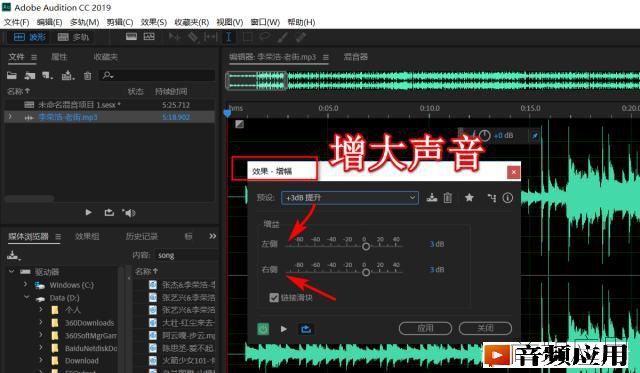Click the trash icon in Files panel
This screenshot has width=640, height=373.
[87, 75]
